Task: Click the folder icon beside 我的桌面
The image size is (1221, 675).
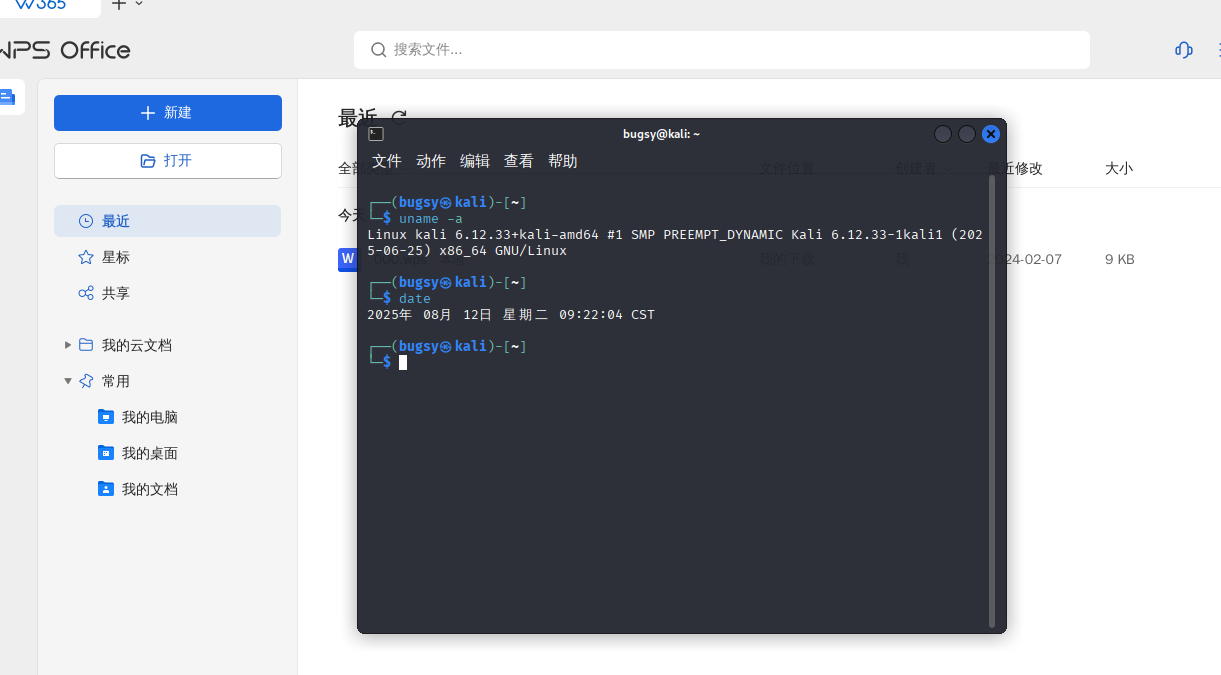Action: [106, 453]
